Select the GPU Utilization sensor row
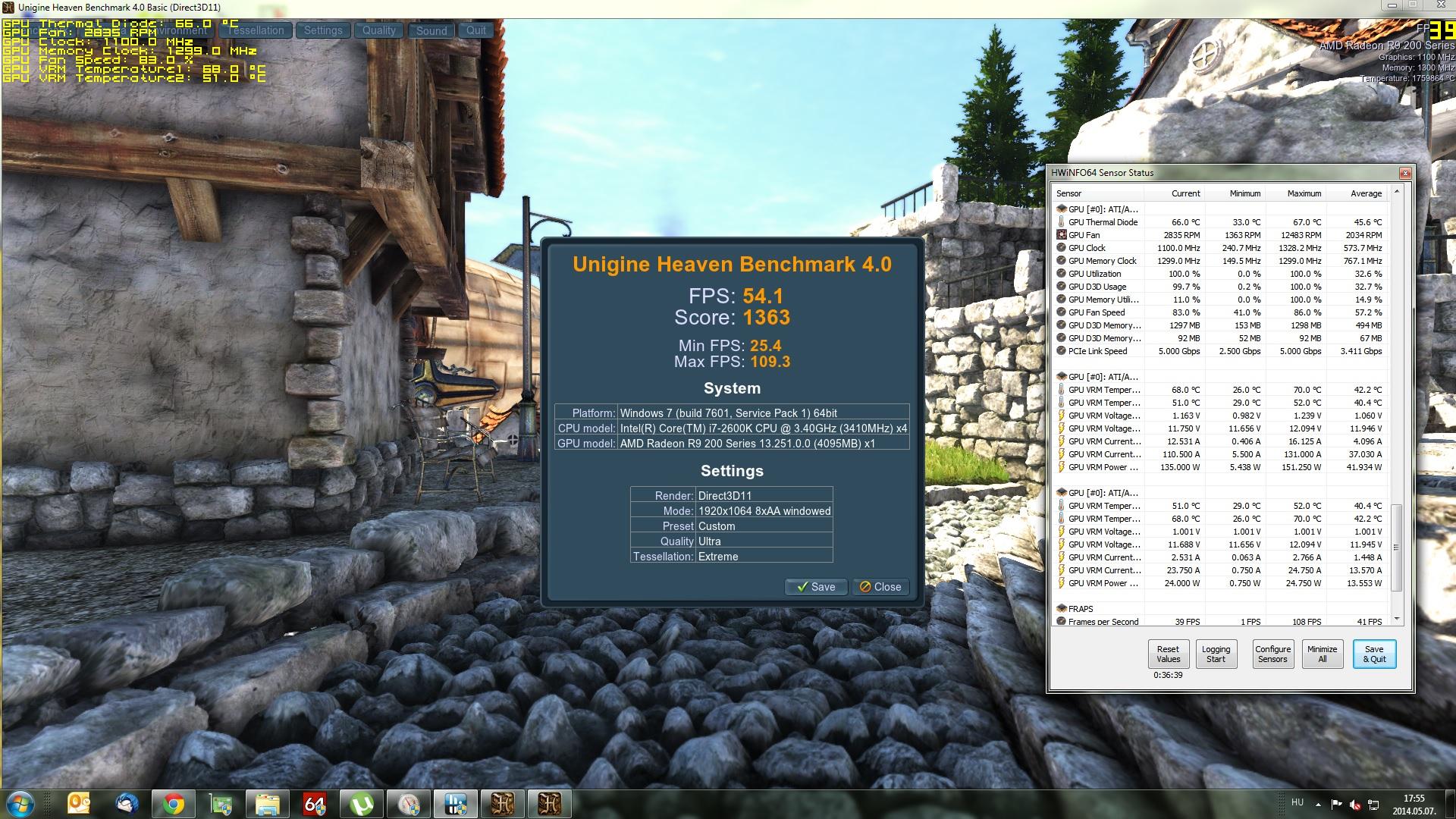Image resolution: width=1456 pixels, height=819 pixels. pyautogui.click(x=1220, y=274)
